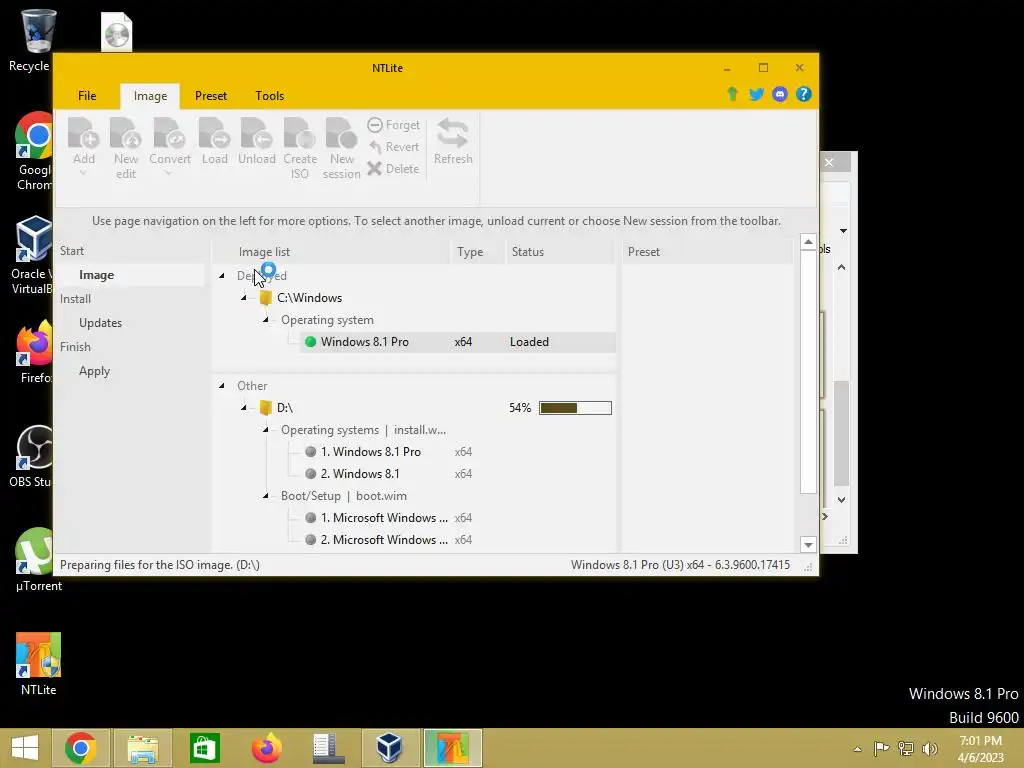Screen dimensions: 1024x768
Task: Click the Type column header
Action: [x=470, y=252]
